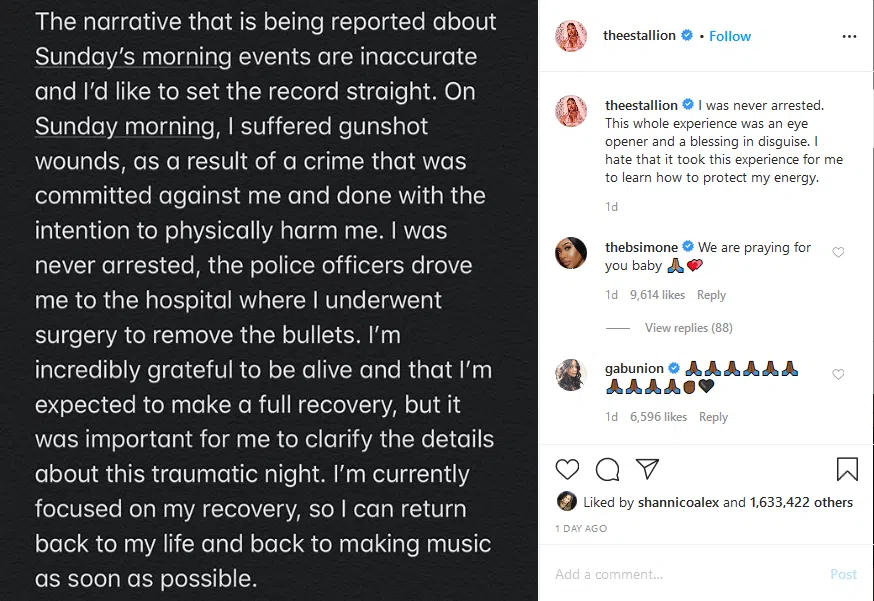Open gabunion username link

click(635, 368)
